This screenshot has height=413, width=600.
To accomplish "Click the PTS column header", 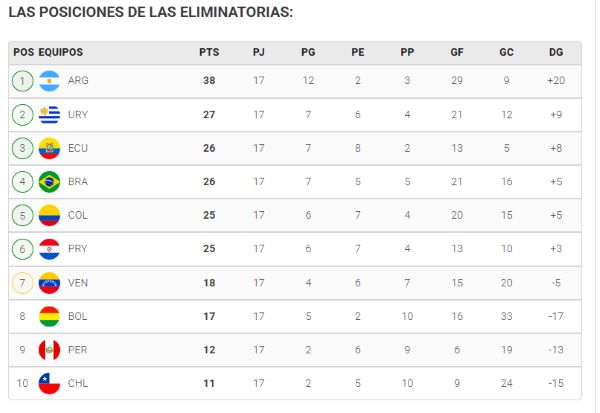I will [209, 52].
